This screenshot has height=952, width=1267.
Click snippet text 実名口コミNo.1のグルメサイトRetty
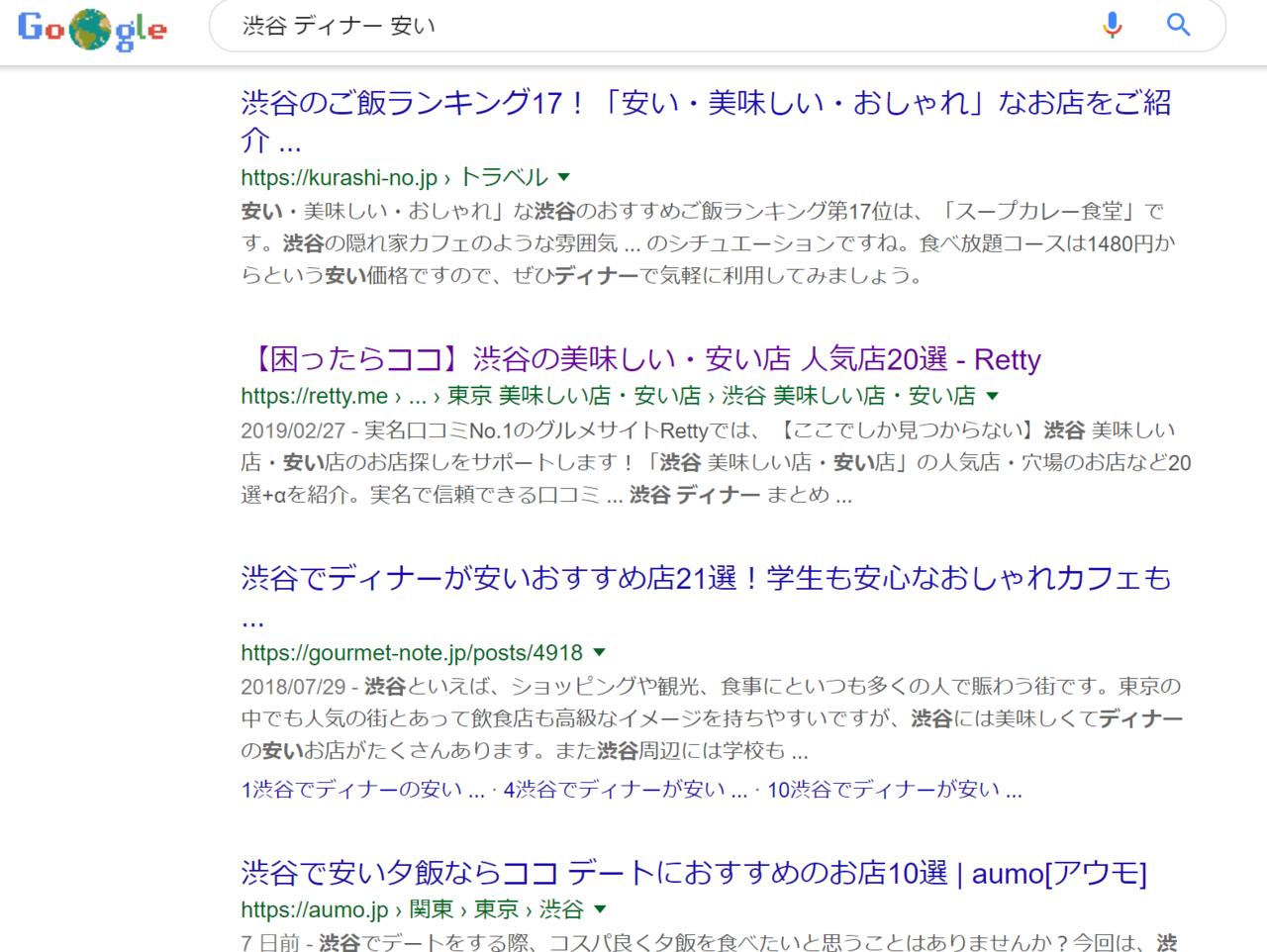click(536, 430)
